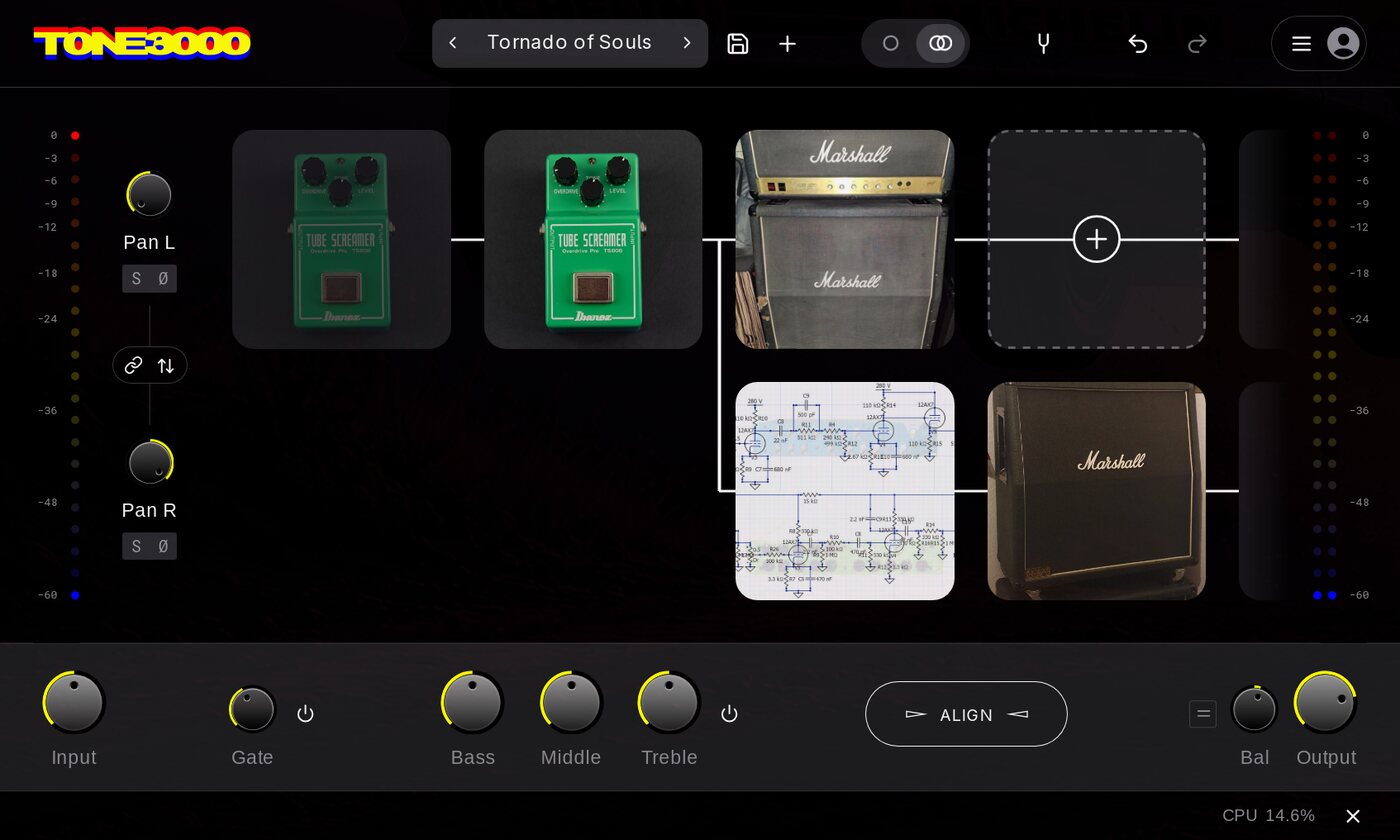Swap left and right channels
1400x840 pixels.
coord(166,366)
